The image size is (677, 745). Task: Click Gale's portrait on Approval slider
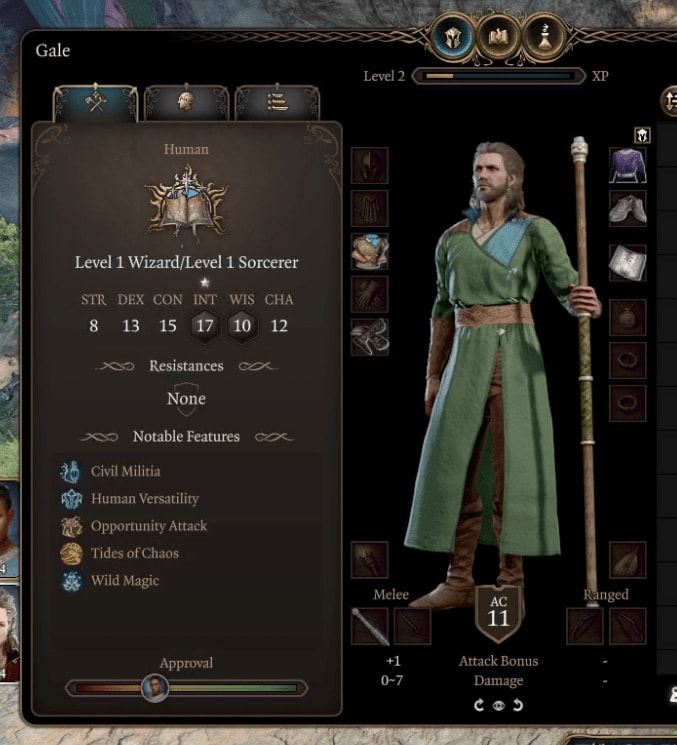pyautogui.click(x=155, y=688)
